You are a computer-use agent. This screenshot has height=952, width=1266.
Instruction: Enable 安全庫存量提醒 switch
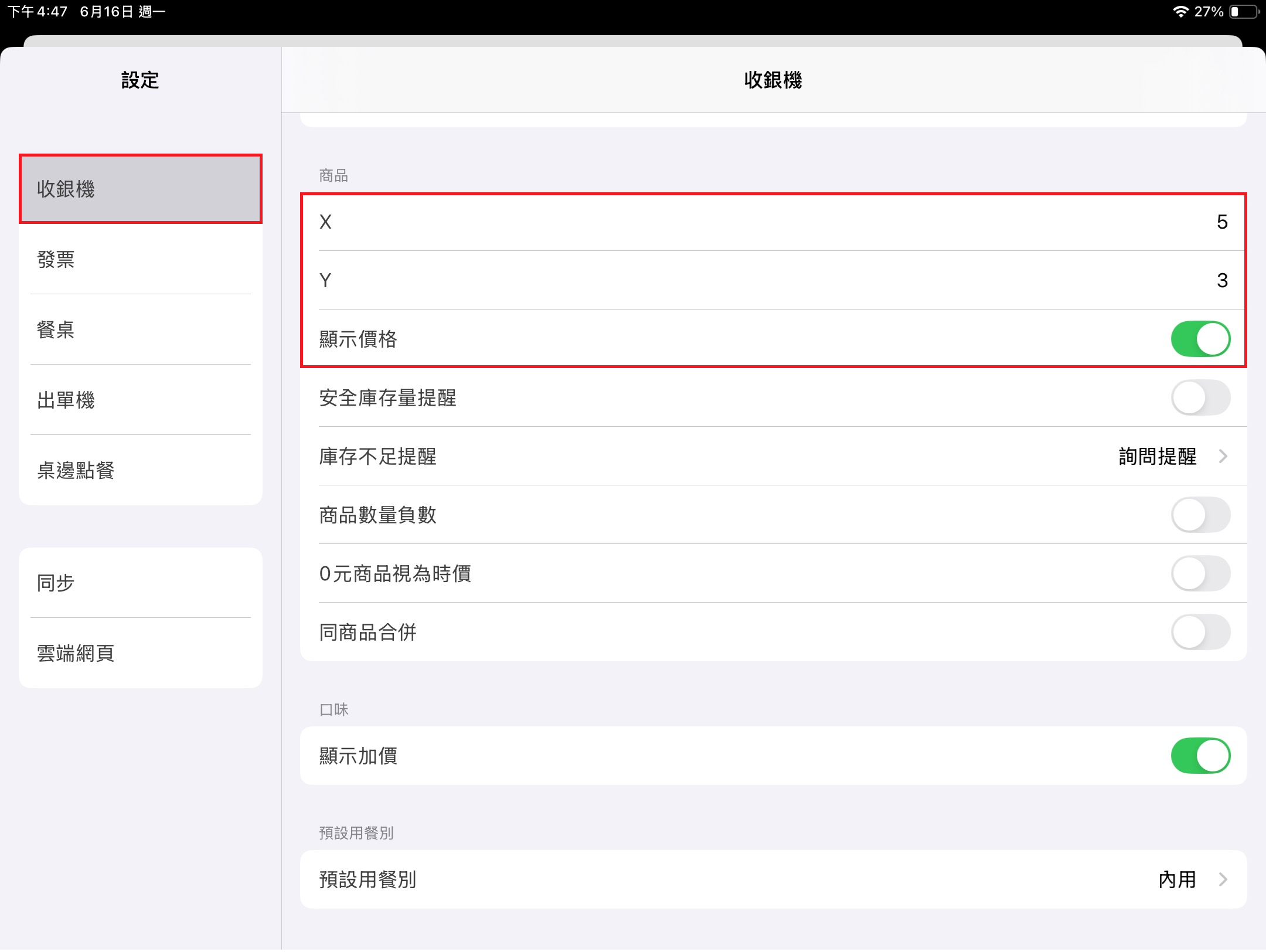pyautogui.click(x=1200, y=397)
